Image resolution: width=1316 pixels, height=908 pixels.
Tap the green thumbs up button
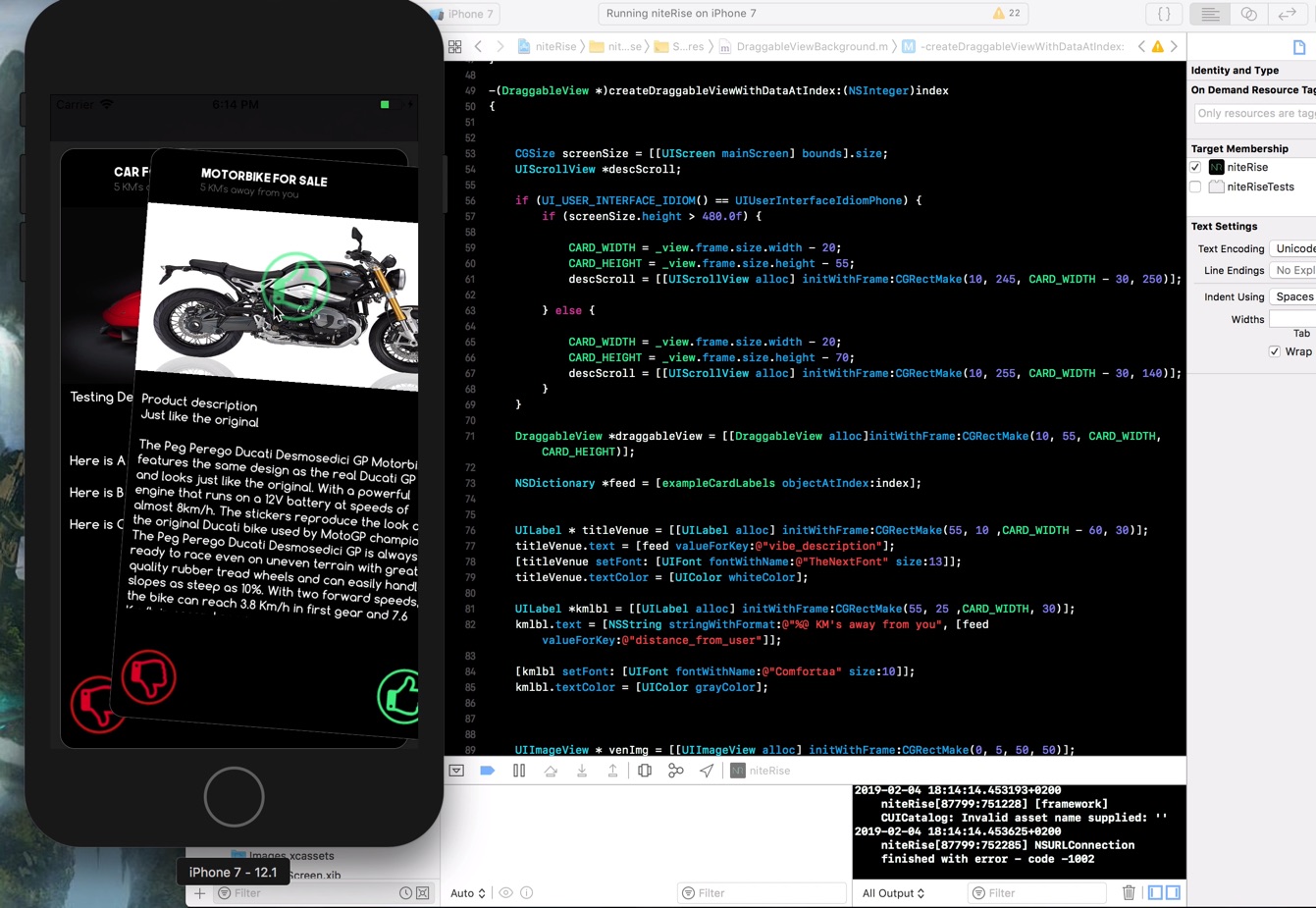[399, 696]
